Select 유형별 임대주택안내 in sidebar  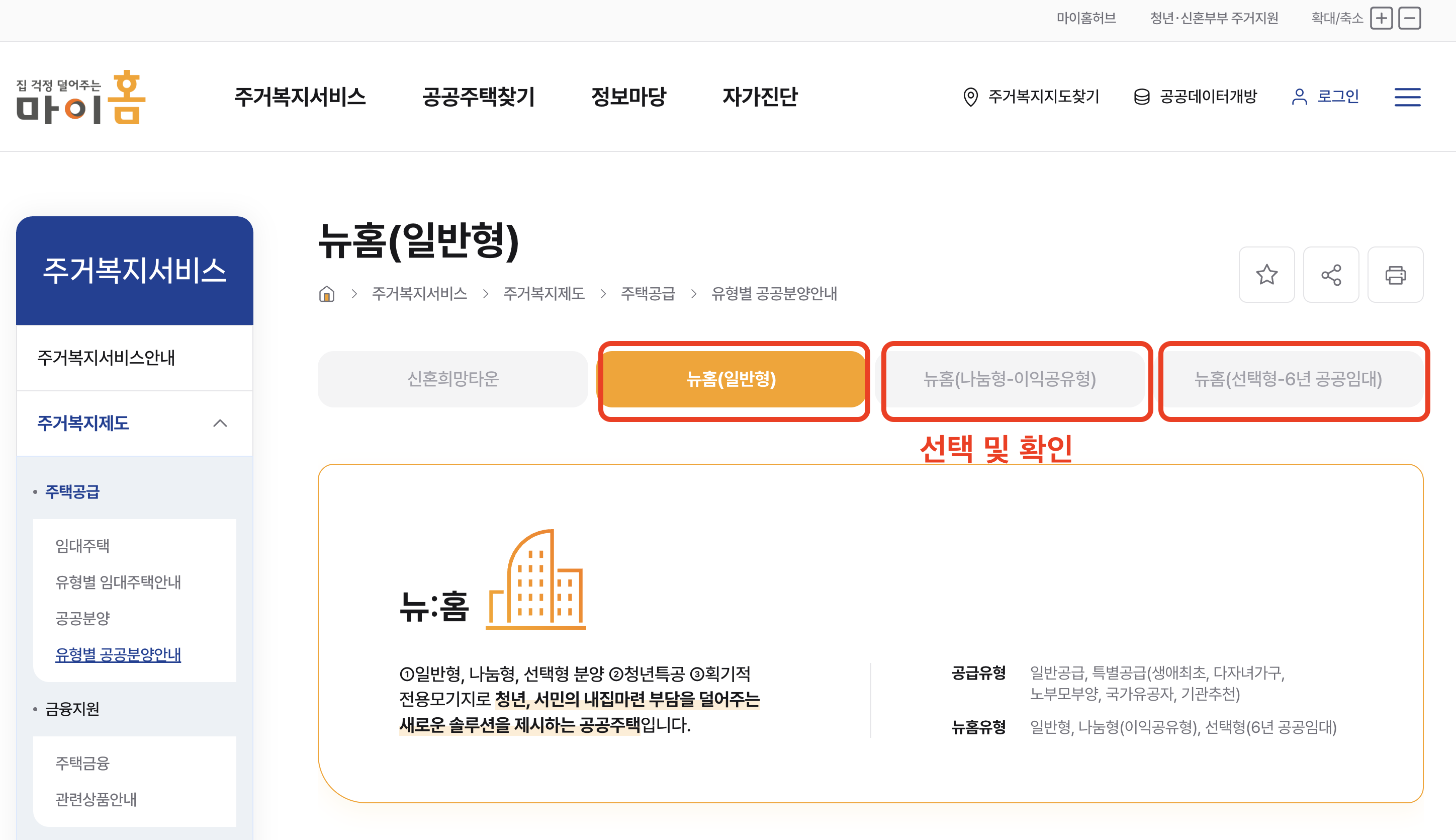118,581
